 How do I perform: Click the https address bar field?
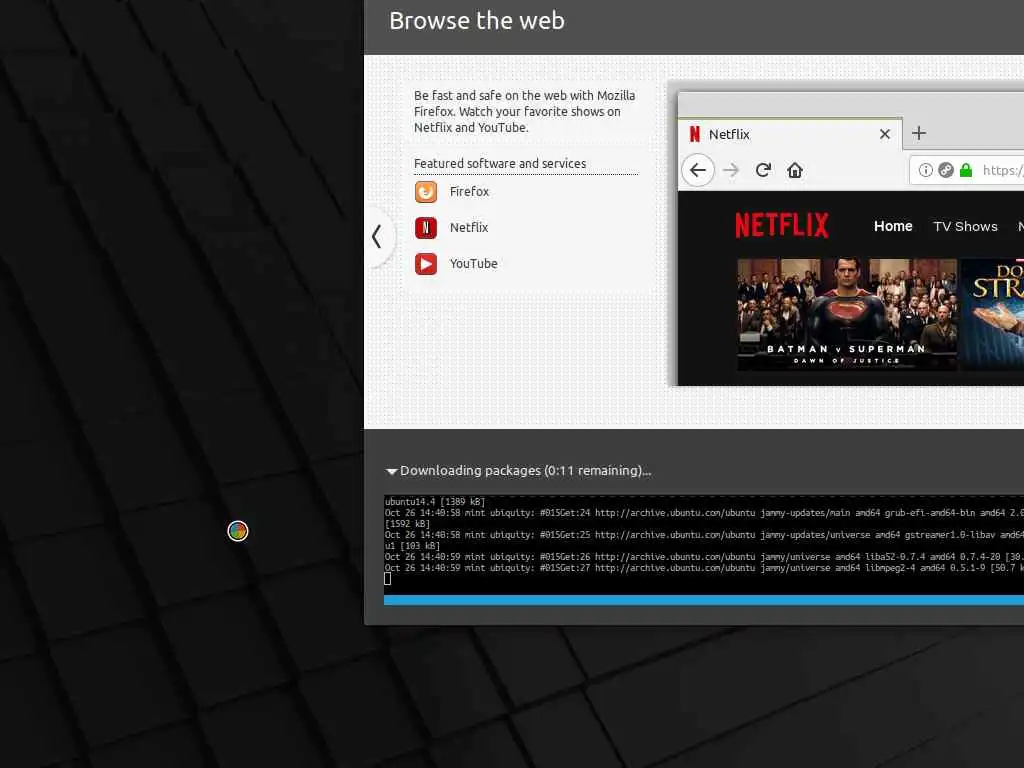(967, 170)
